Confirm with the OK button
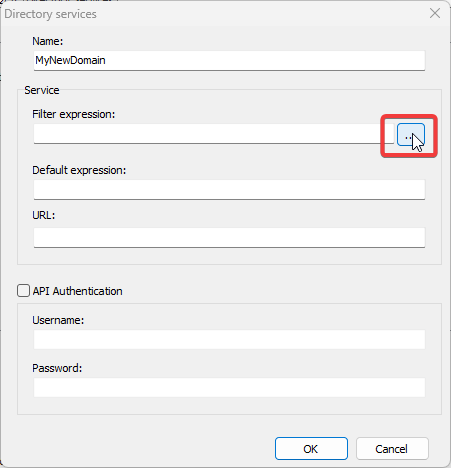Screen dimensions: 451x468 [311, 449]
